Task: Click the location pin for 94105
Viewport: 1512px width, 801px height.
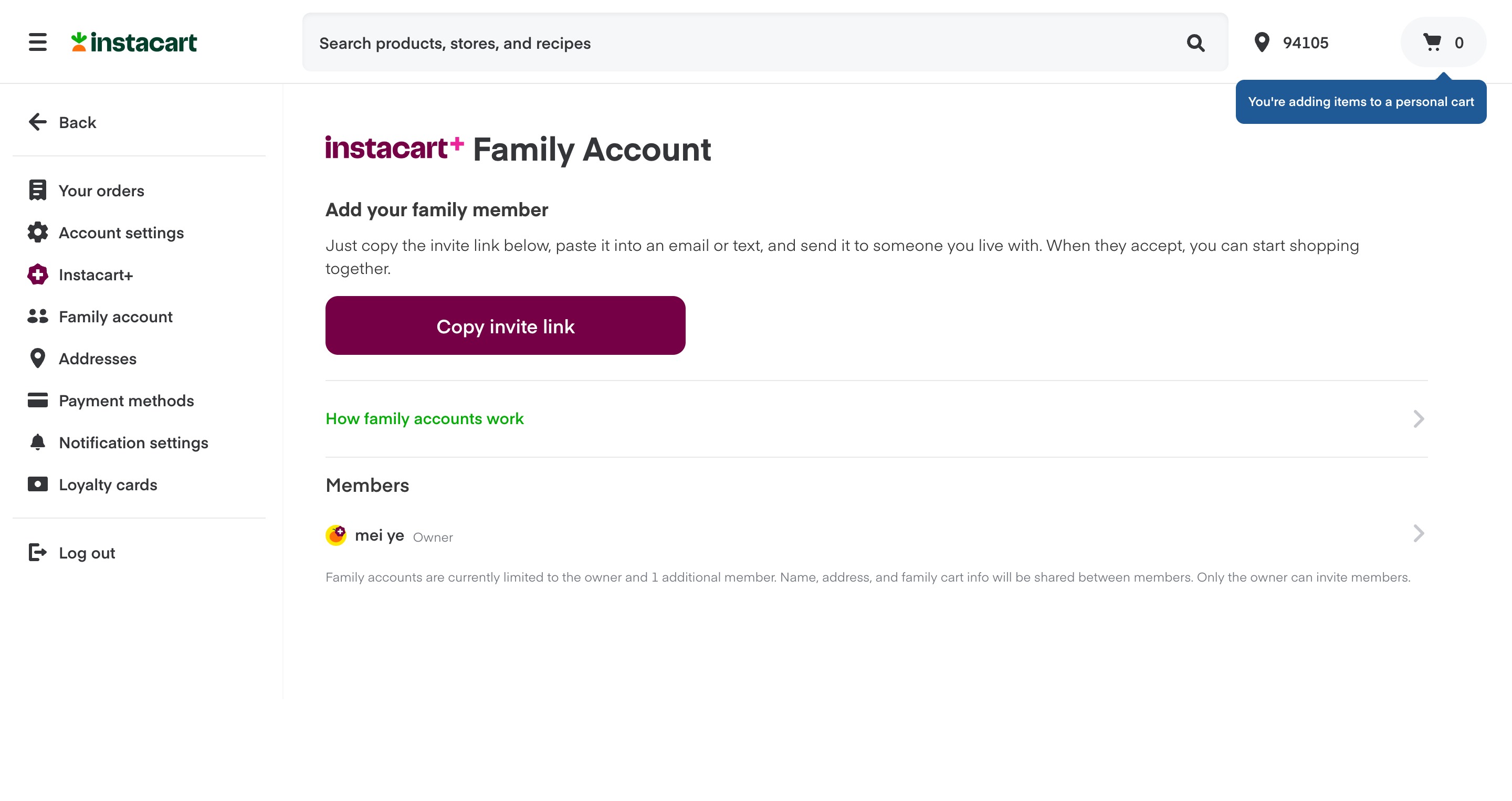Action: [x=1262, y=42]
